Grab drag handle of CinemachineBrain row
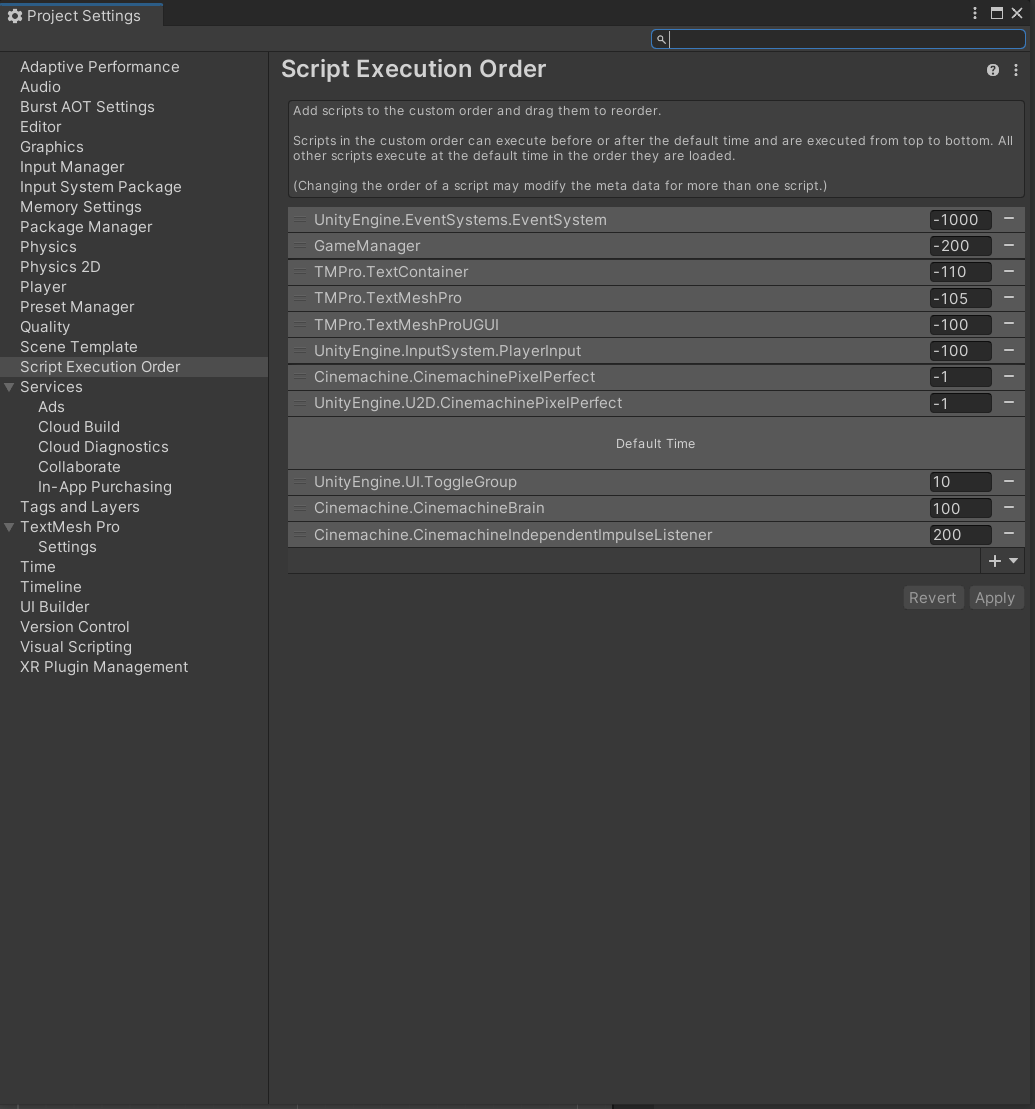The height and width of the screenshot is (1109, 1035). 300,509
